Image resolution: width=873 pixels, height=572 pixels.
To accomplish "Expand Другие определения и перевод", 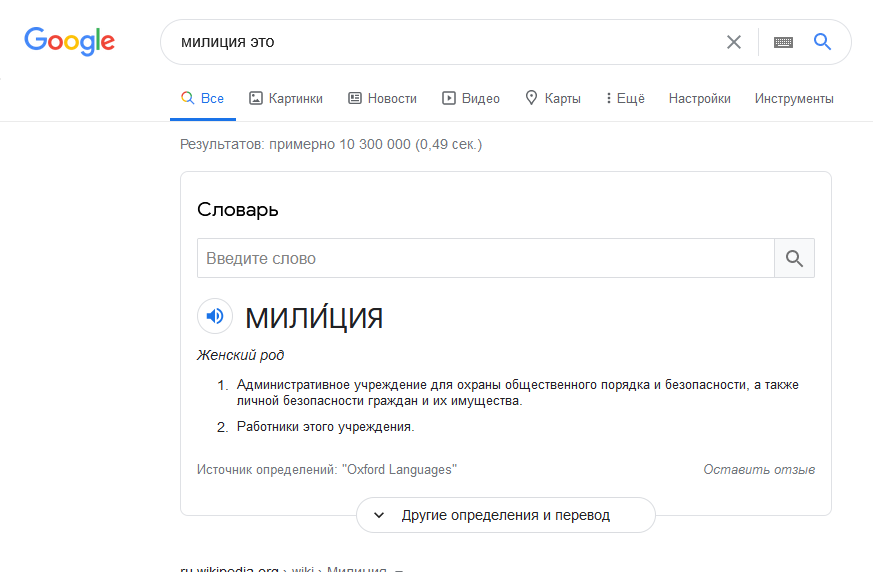I will (x=505, y=515).
